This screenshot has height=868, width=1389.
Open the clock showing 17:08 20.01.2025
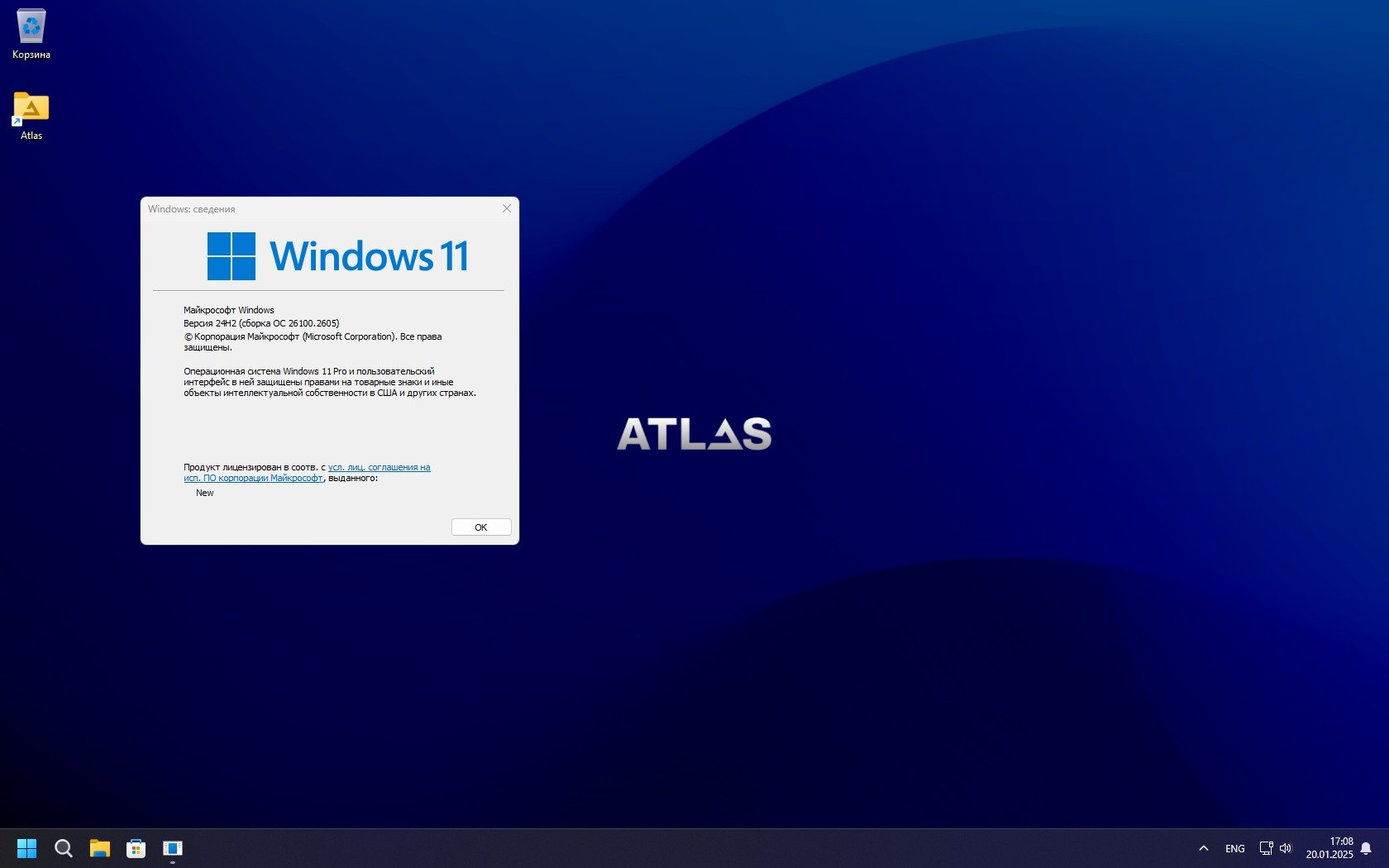tap(1329, 848)
